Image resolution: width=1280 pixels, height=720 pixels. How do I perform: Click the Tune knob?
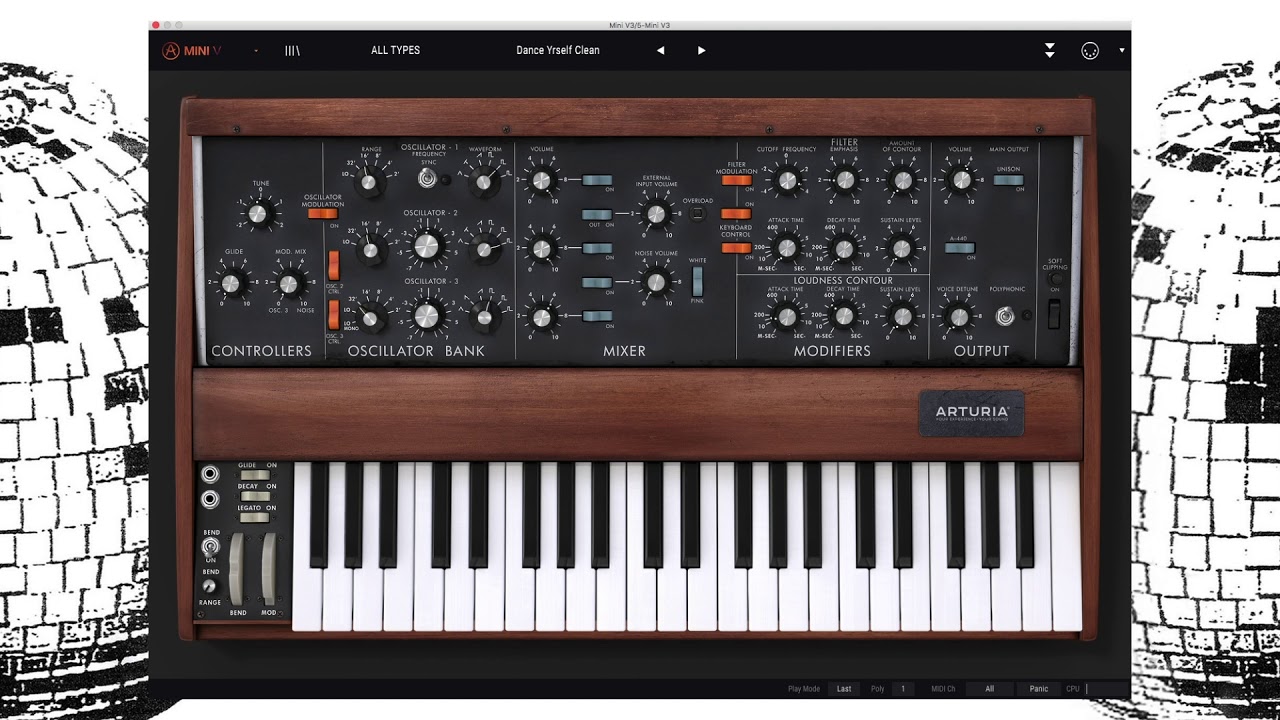(x=259, y=213)
